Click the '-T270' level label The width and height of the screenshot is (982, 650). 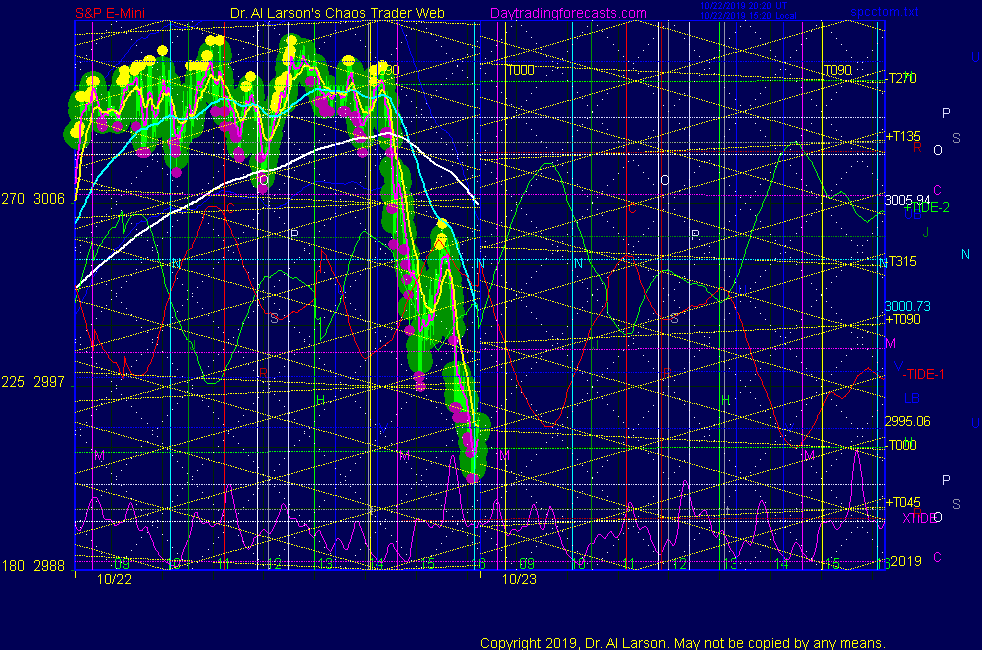(901, 78)
